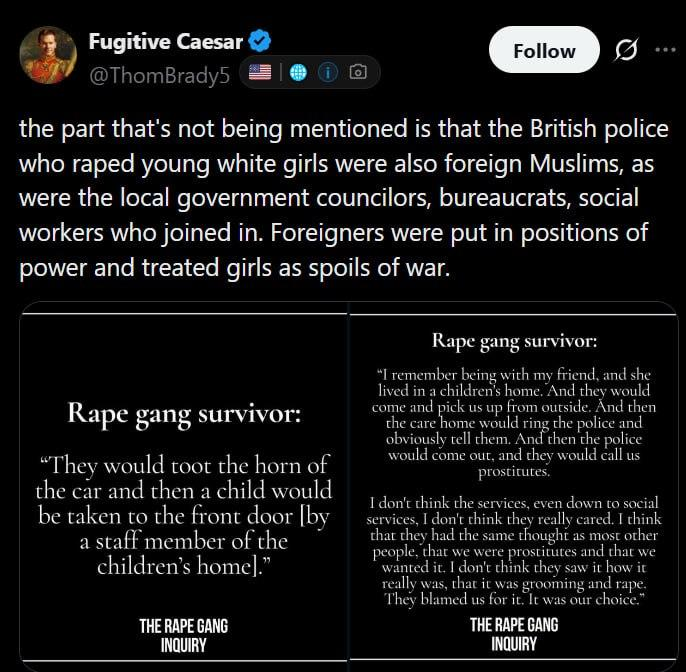This screenshot has height=672, width=686.
Task: Open the left attached quote image
Action: point(184,486)
